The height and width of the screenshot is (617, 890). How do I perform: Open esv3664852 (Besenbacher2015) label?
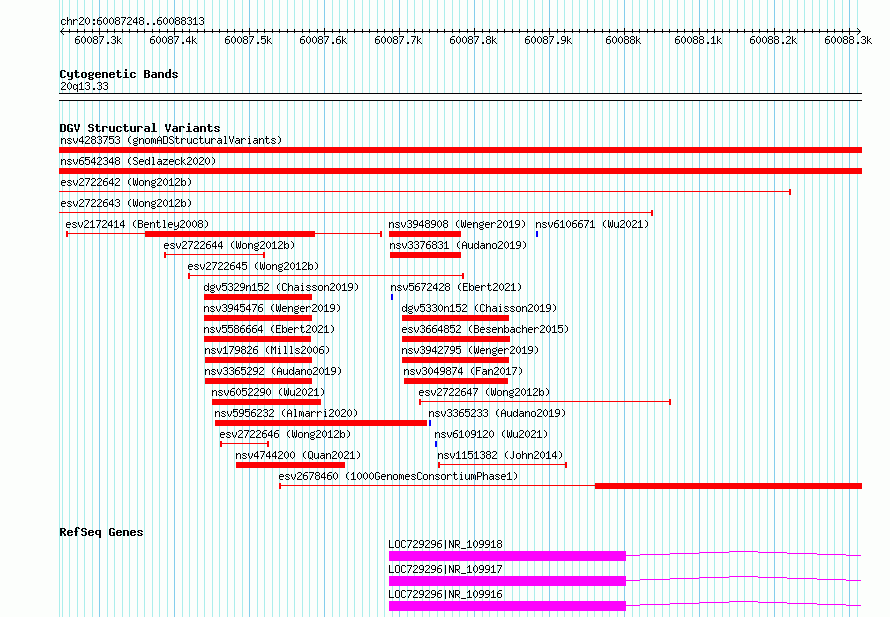pos(485,329)
